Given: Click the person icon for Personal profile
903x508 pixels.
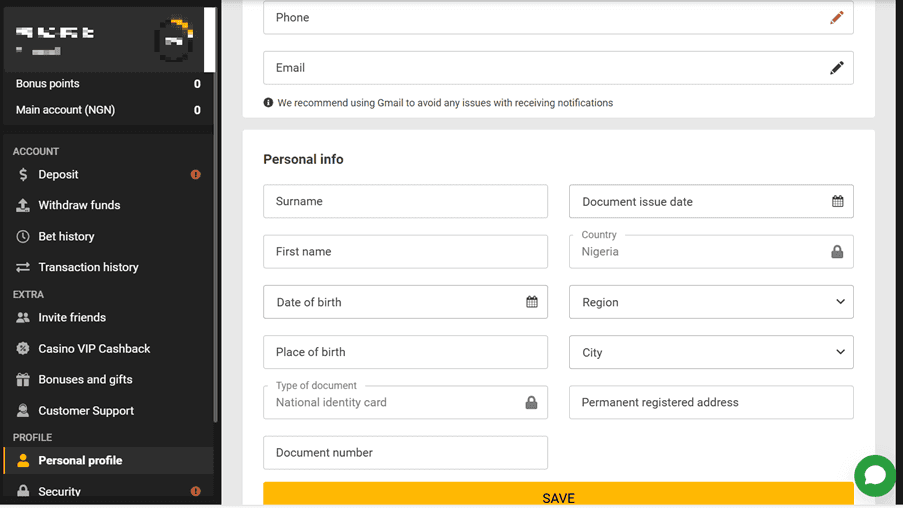Looking at the screenshot, I should coord(23,460).
